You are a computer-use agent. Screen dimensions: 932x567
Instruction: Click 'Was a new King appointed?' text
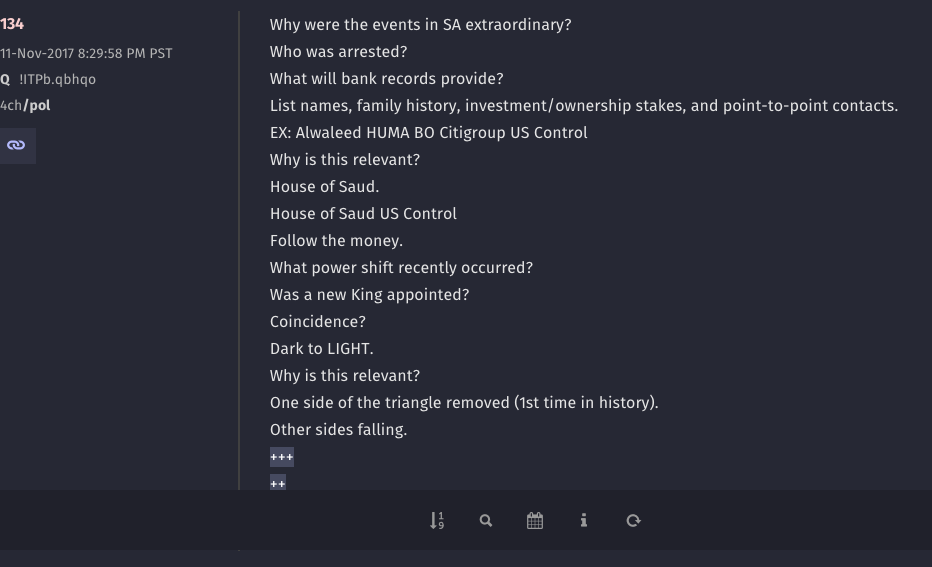(369, 295)
